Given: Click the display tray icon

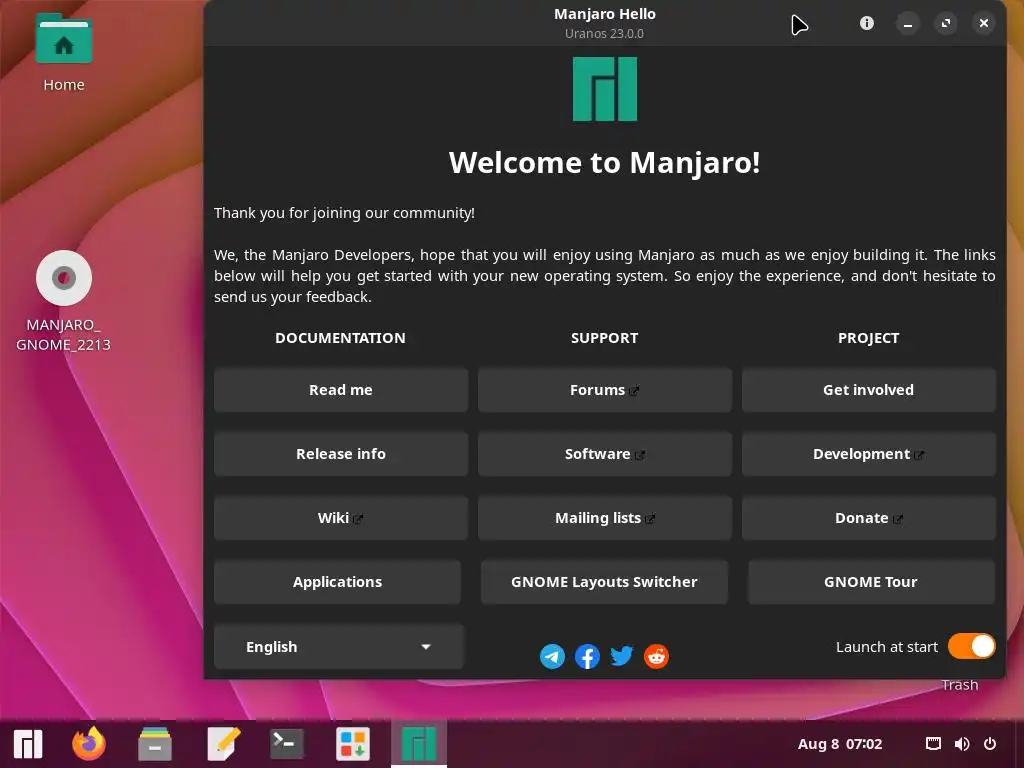Looking at the screenshot, I should (934, 744).
